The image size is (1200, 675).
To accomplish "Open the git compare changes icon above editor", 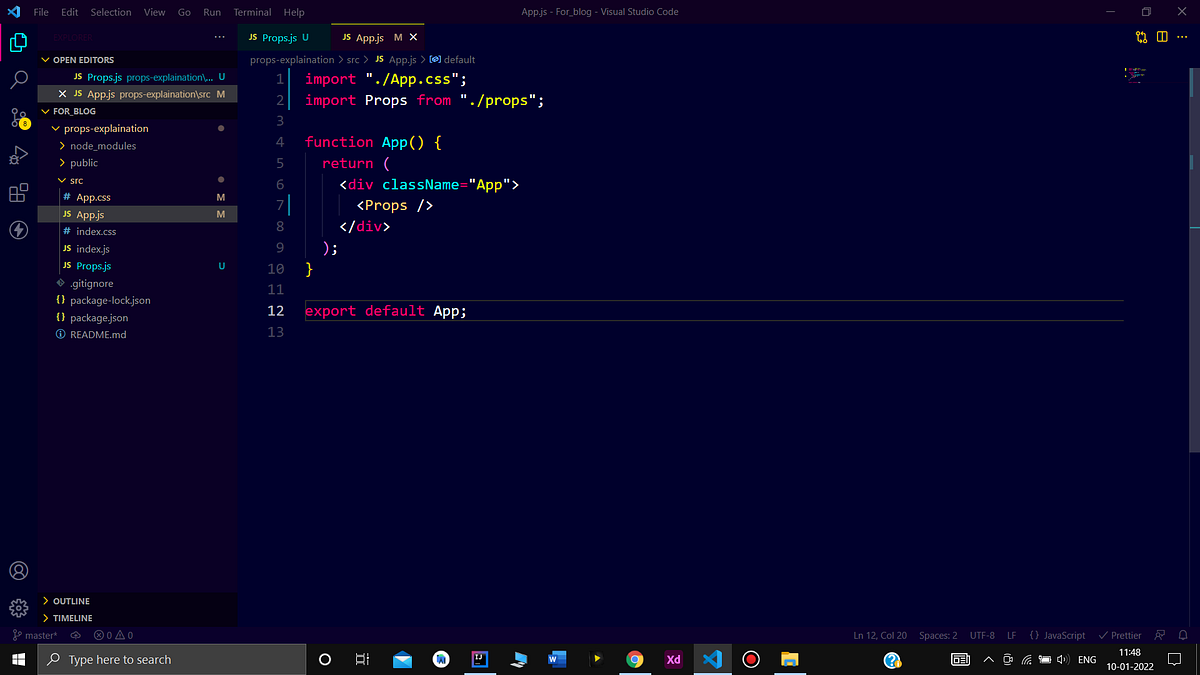I will pyautogui.click(x=1141, y=35).
